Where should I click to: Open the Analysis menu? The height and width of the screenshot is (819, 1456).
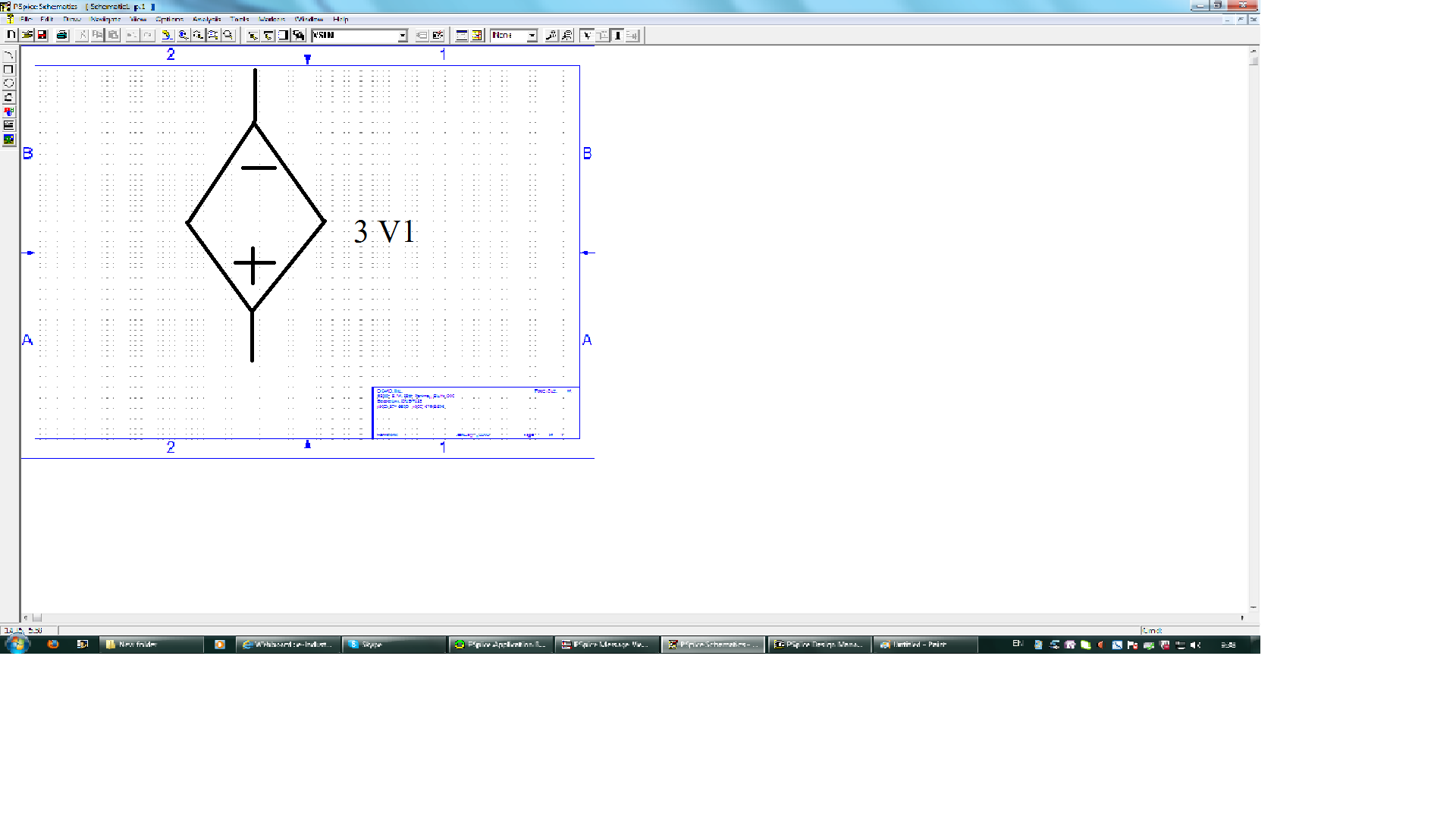[206, 19]
